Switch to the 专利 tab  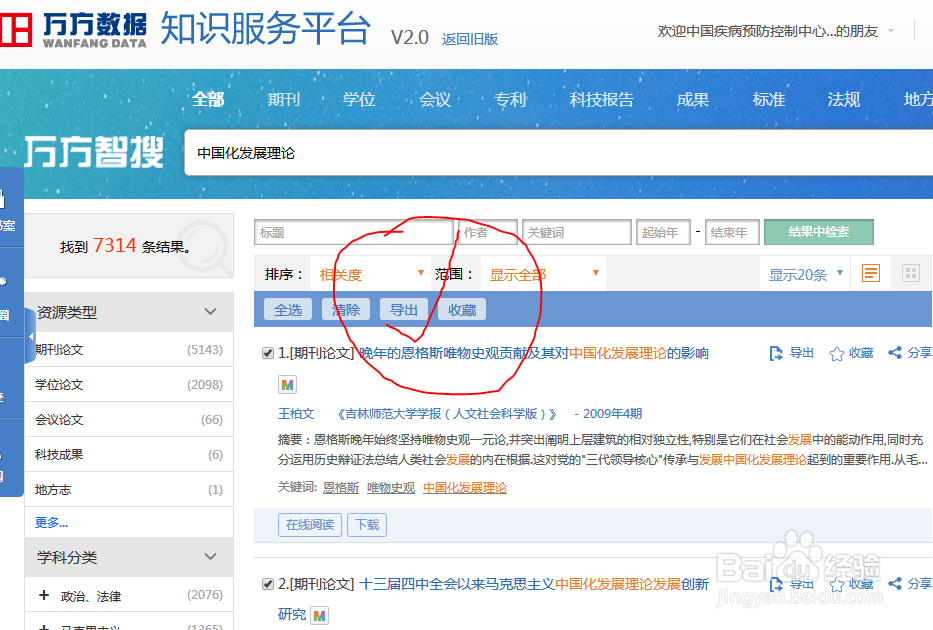510,99
